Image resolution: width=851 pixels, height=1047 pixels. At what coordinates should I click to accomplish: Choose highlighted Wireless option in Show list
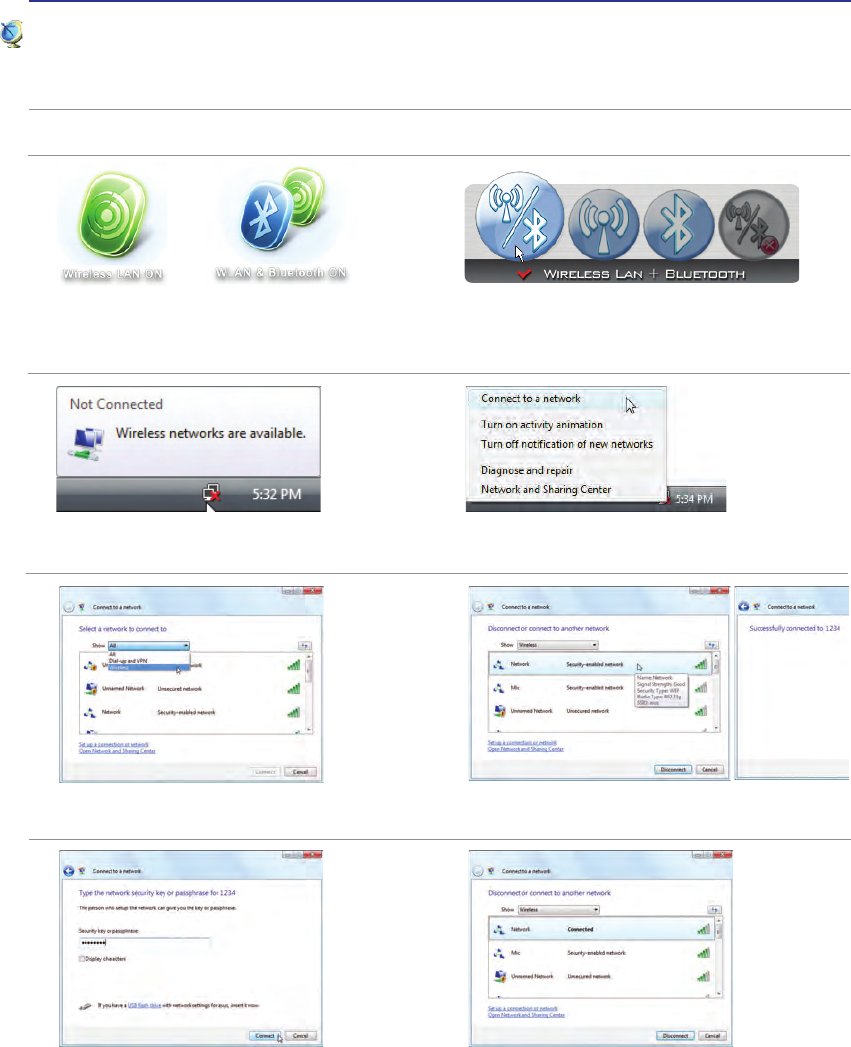pyautogui.click(x=149, y=667)
